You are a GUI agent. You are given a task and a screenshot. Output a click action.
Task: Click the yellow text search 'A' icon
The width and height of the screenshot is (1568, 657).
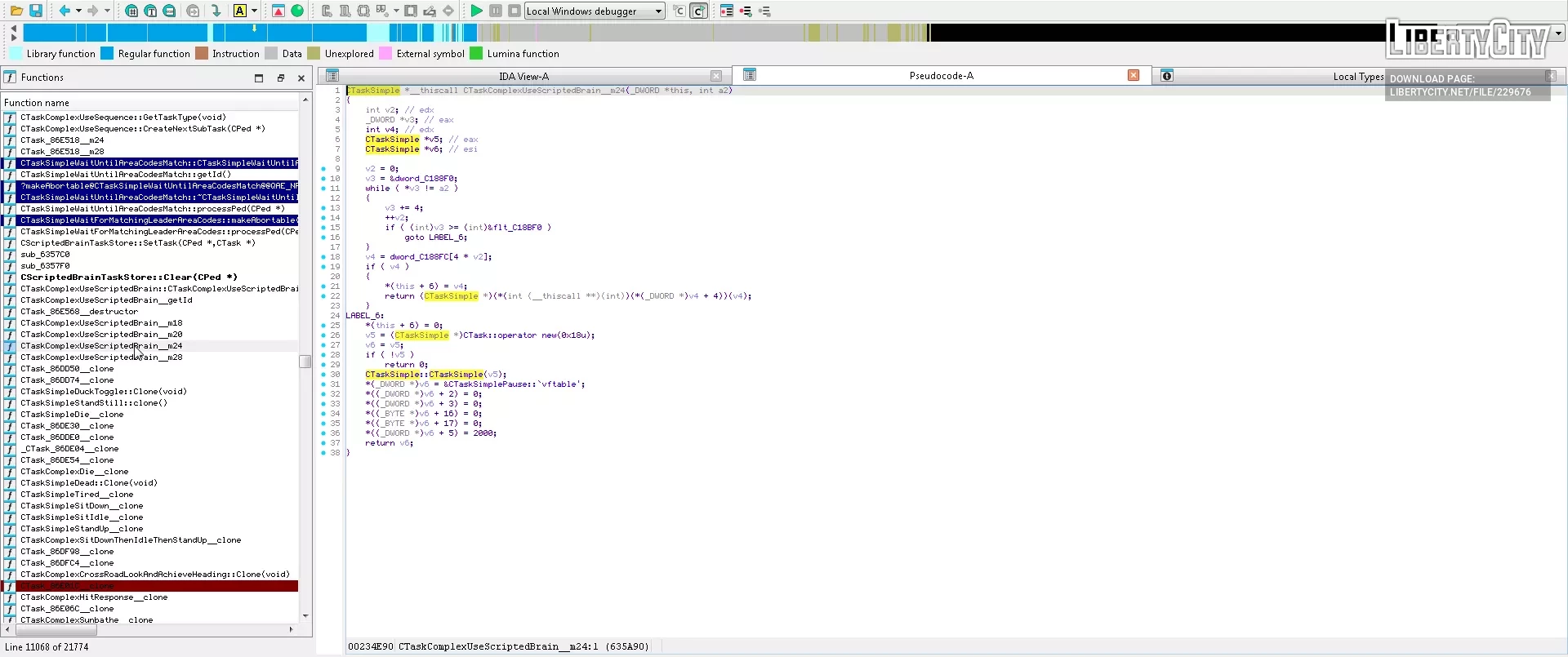pos(240,11)
